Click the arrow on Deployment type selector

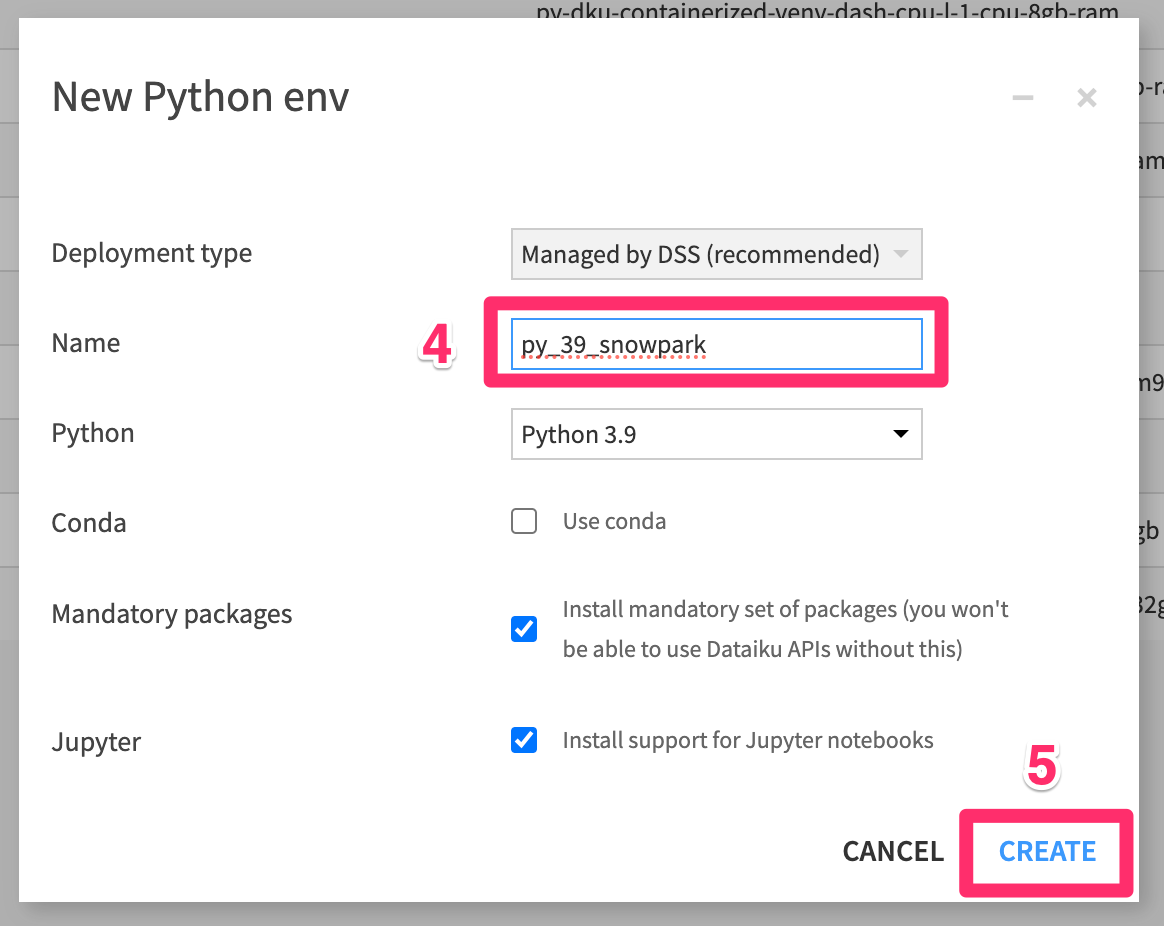click(x=900, y=254)
